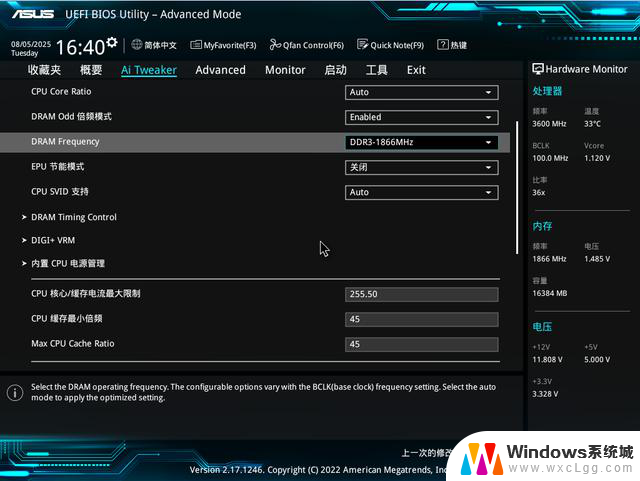Click the Max CPU Cache Ratio field
The image size is (640, 481).
pyautogui.click(x=422, y=344)
